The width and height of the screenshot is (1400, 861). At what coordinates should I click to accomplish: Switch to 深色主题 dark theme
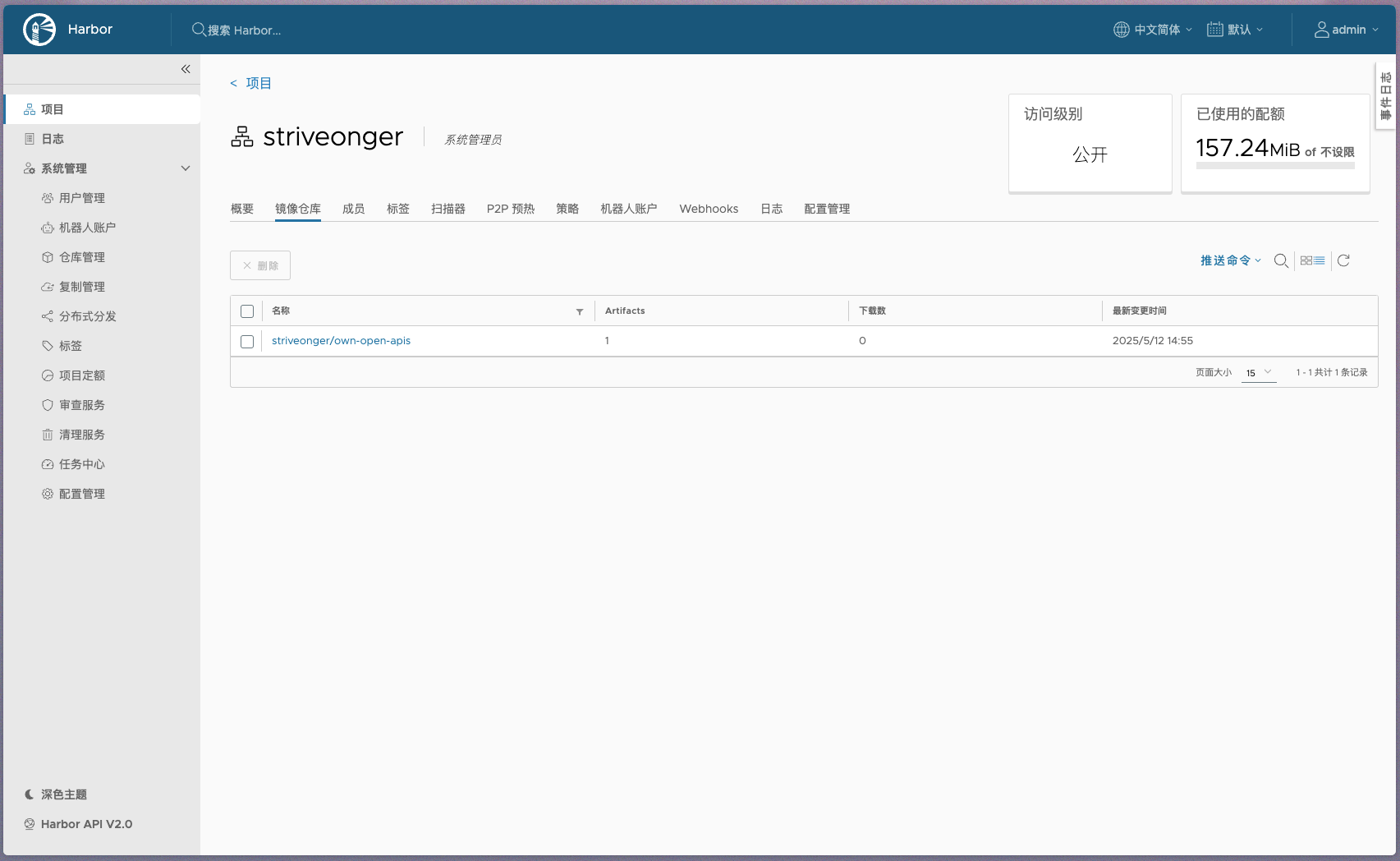(x=56, y=794)
